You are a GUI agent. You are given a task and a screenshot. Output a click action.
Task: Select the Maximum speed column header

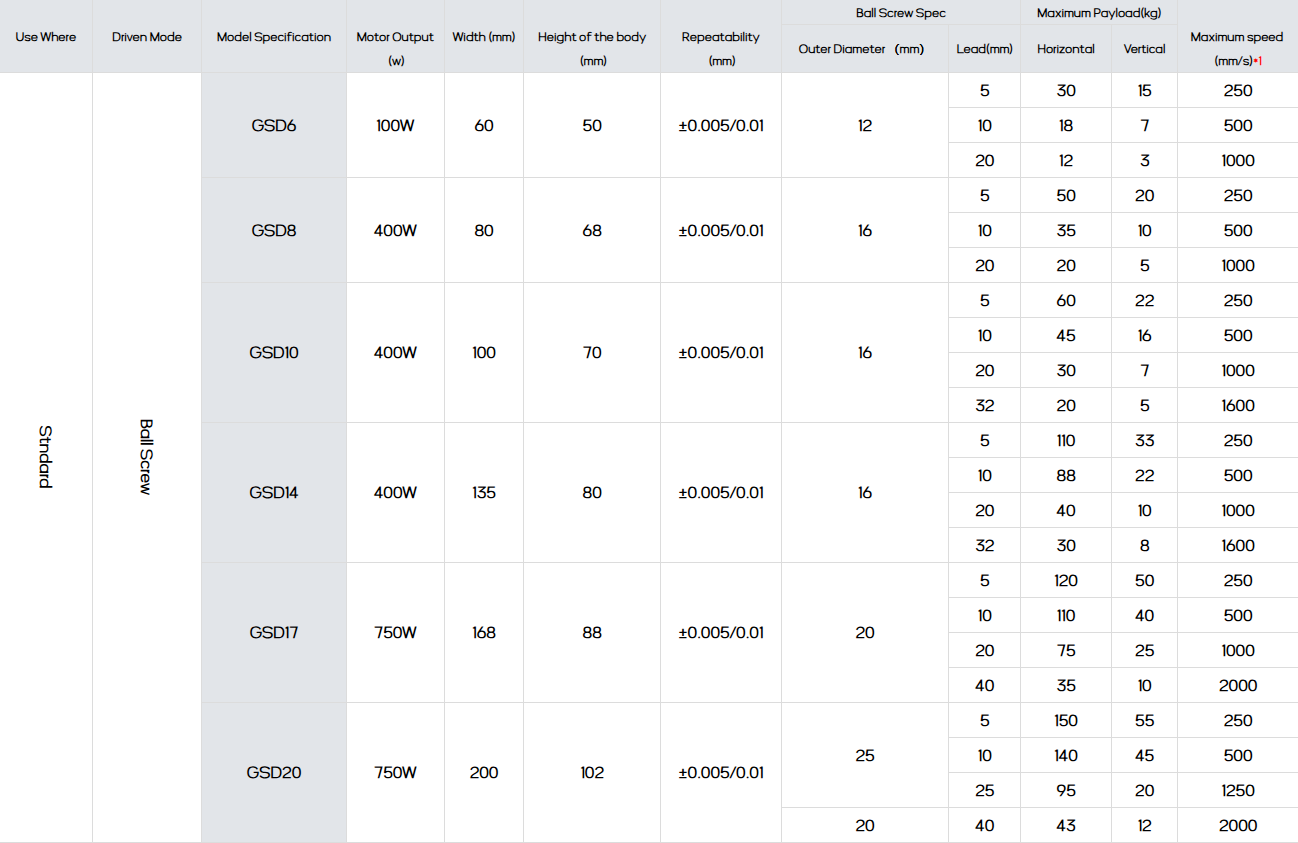1237,47
